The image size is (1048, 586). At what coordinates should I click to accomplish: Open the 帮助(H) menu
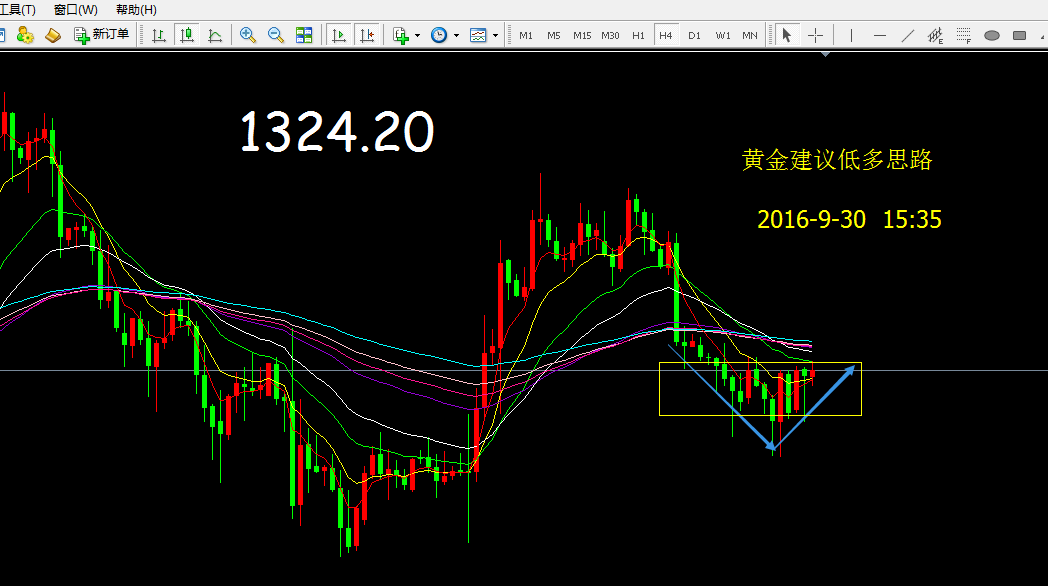coord(136,10)
